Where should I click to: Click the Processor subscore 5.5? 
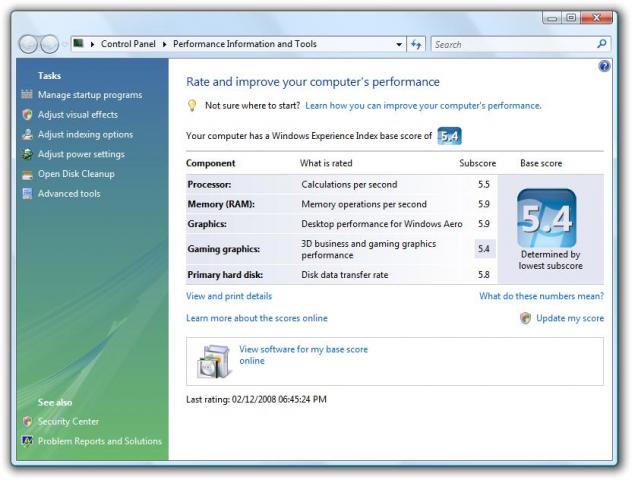click(483, 185)
